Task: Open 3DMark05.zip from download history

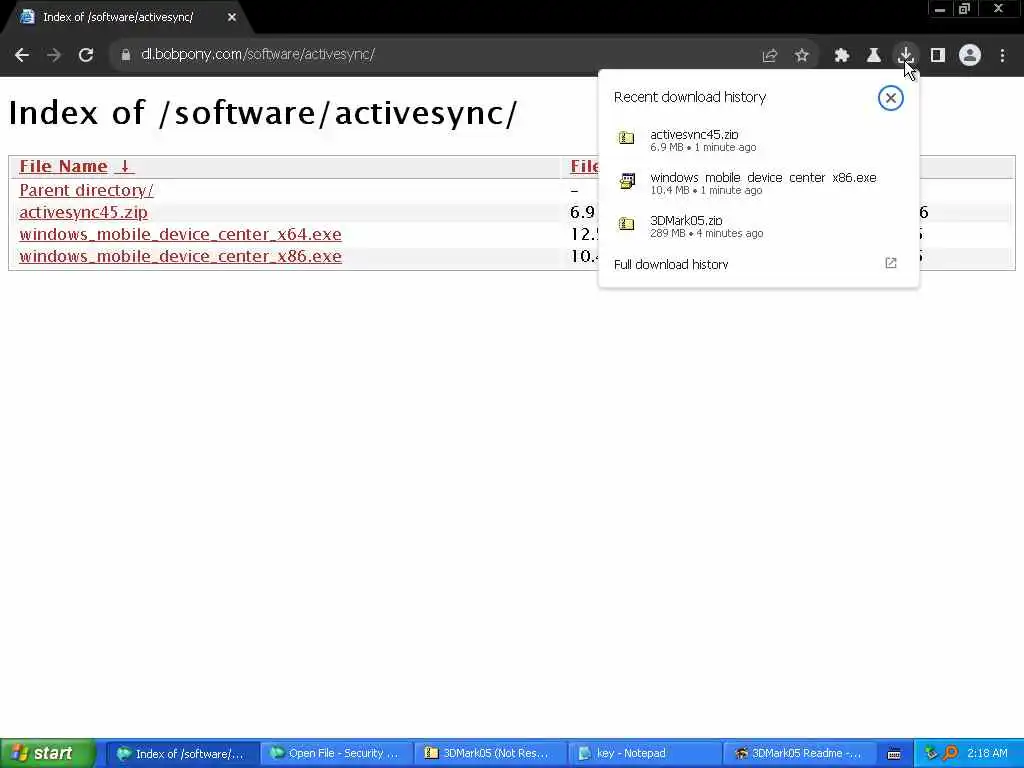Action: click(758, 226)
